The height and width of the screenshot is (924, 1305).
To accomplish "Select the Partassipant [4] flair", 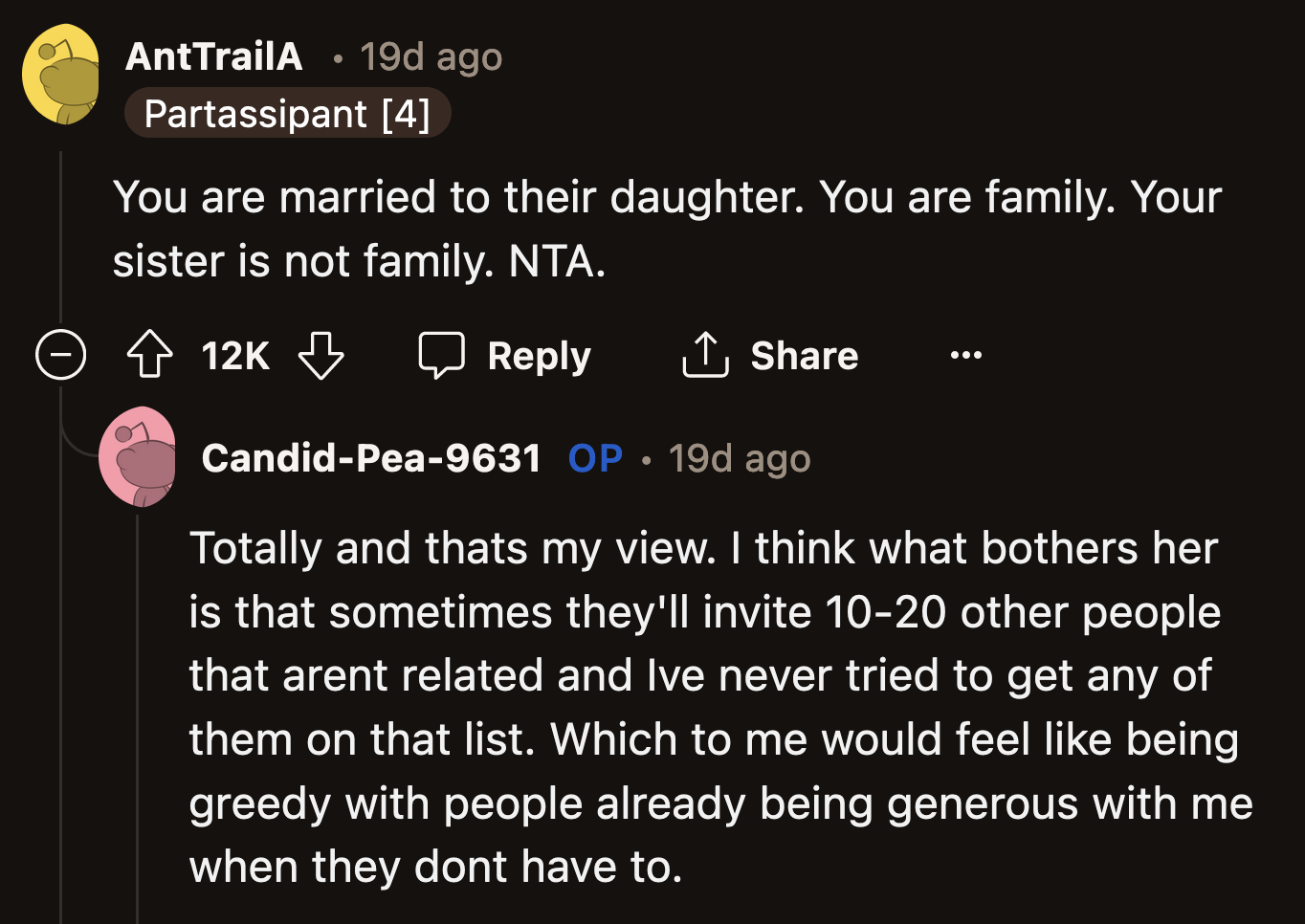I will 287,112.
